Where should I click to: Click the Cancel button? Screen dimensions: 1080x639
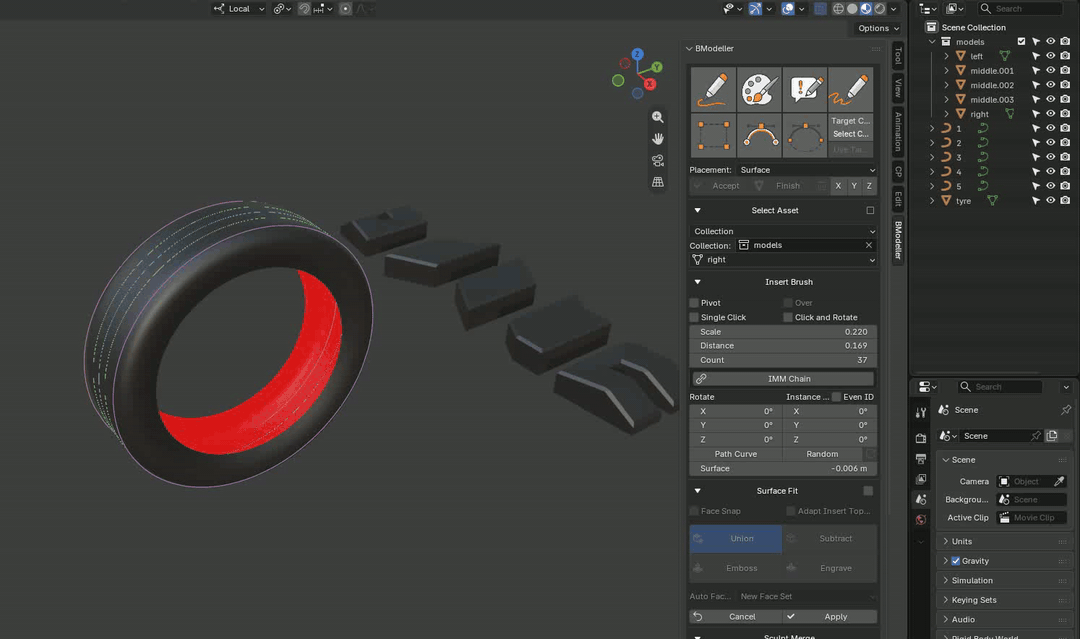736,617
